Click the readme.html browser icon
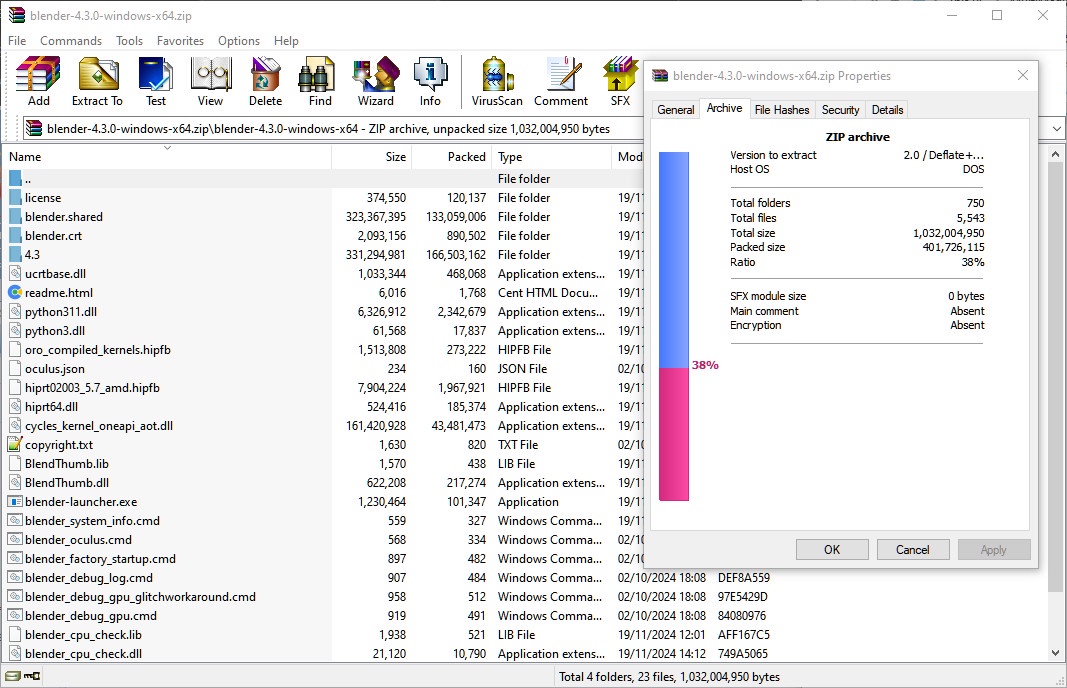 (15, 293)
